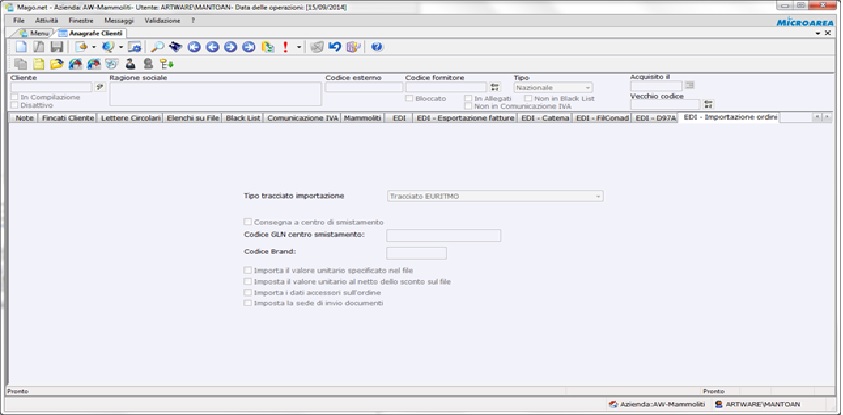The image size is (843, 415).
Task: Go to the first record arrow icon
Action: 194,47
